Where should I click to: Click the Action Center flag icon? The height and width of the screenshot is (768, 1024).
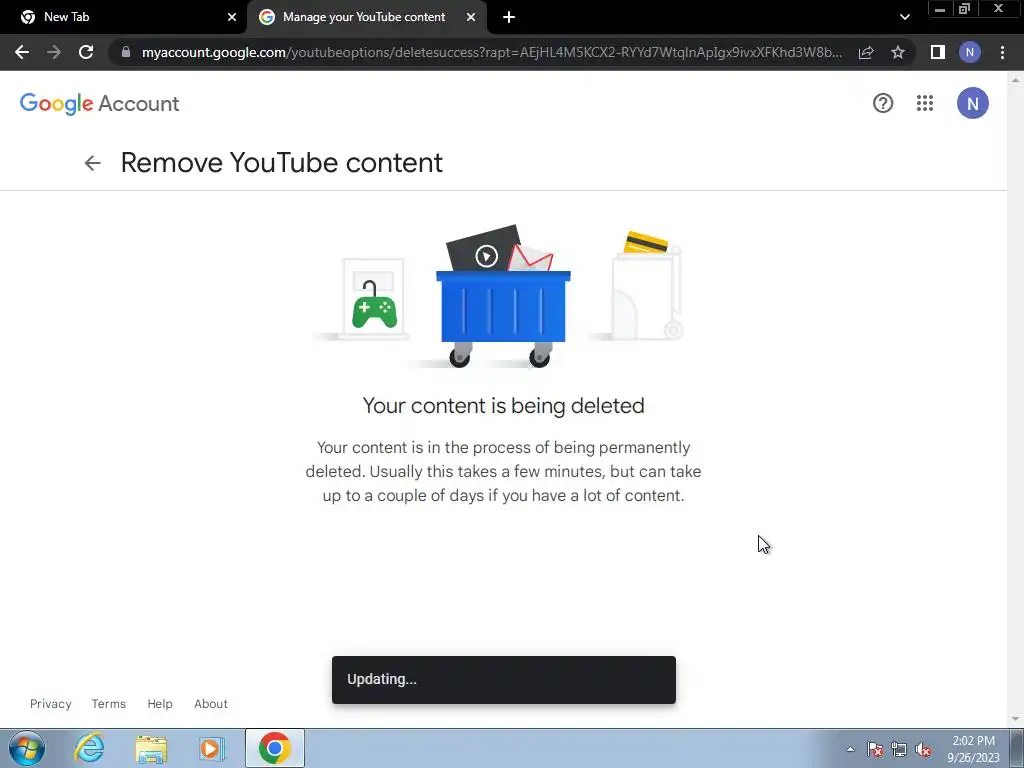coord(875,749)
